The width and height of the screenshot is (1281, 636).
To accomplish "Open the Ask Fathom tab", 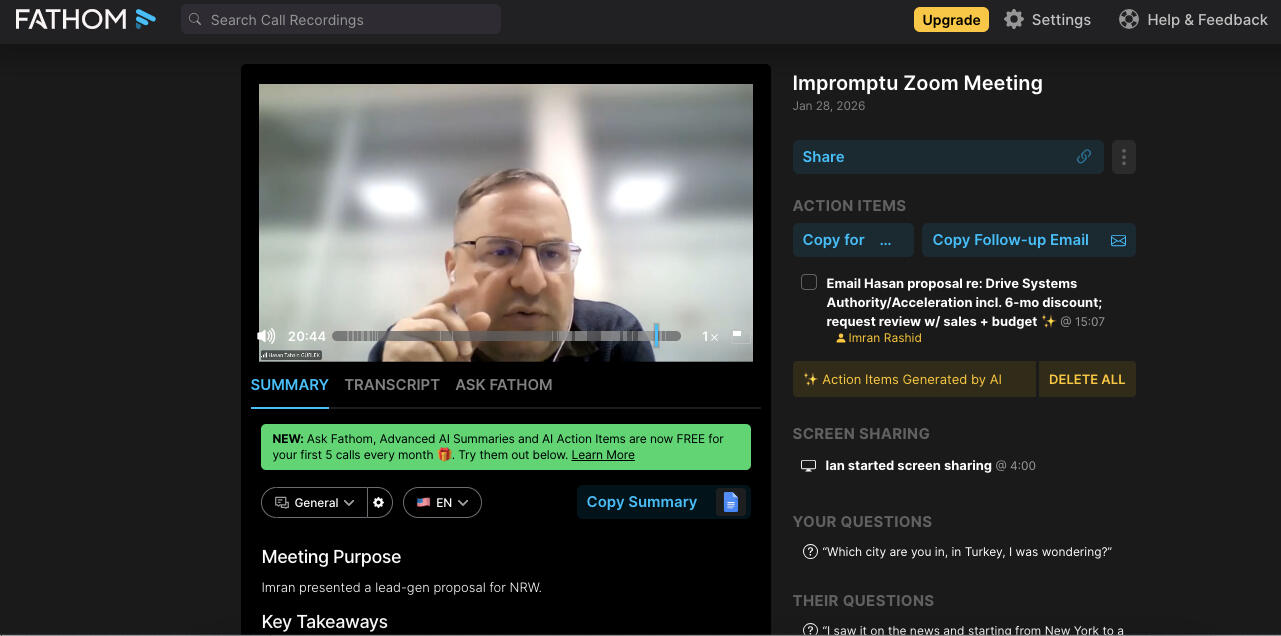I will (504, 385).
